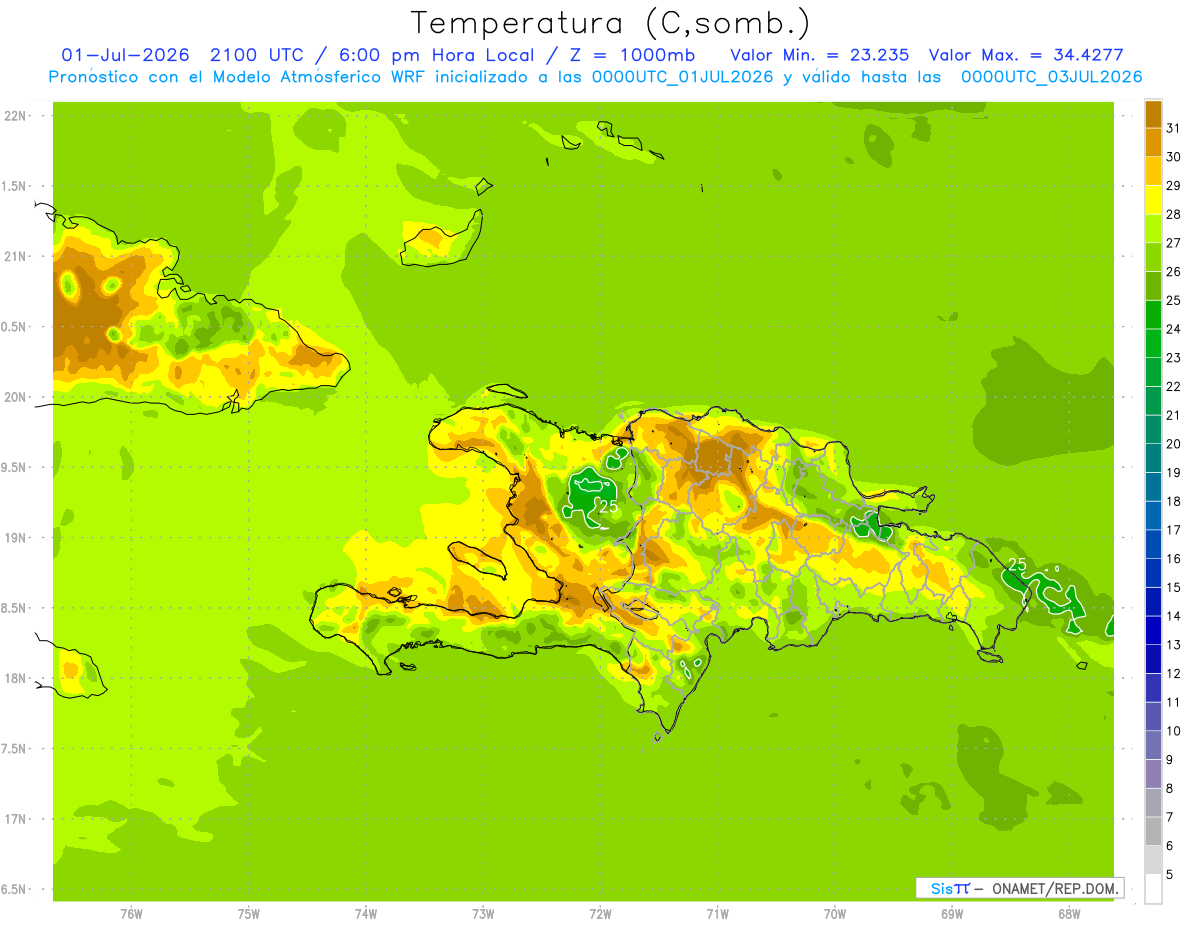1200x927 pixels.
Task: Click '25' contour label over eastern Dominican Republic
Action: click(x=1017, y=565)
